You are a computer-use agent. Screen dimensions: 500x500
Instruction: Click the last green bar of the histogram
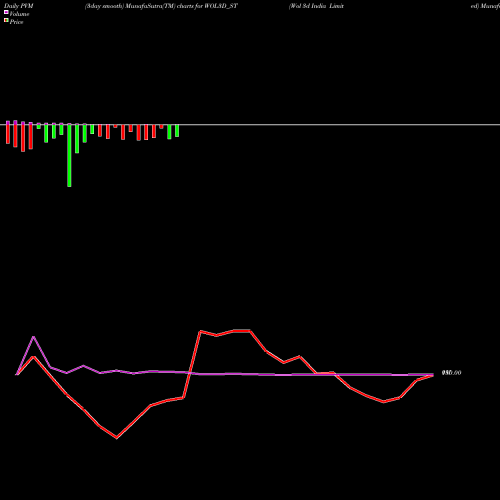click(x=177, y=131)
